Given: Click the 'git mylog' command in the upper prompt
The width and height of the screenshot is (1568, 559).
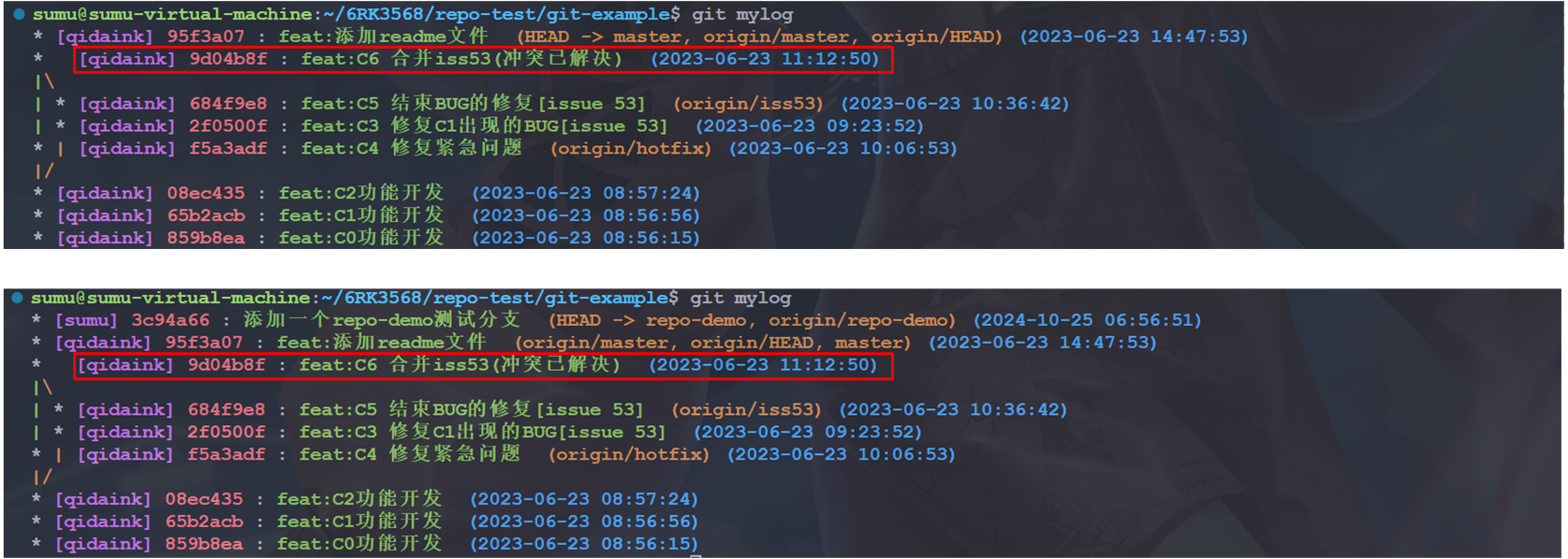Looking at the screenshot, I should point(742,15).
